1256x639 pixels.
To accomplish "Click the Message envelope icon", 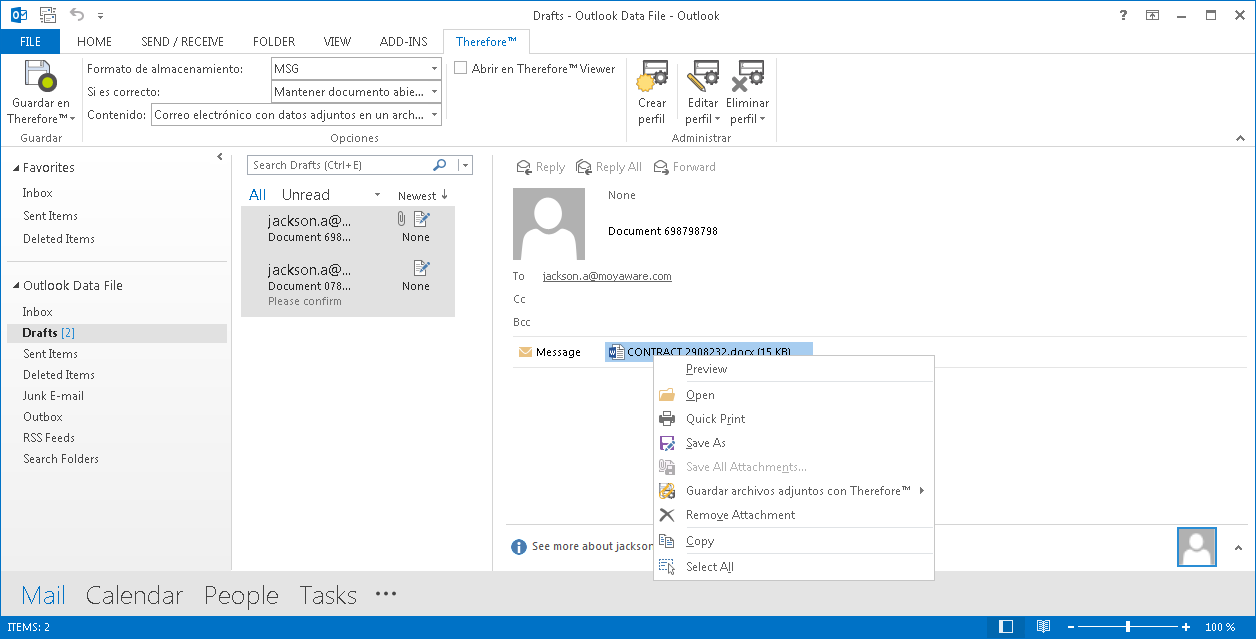I will 525,352.
